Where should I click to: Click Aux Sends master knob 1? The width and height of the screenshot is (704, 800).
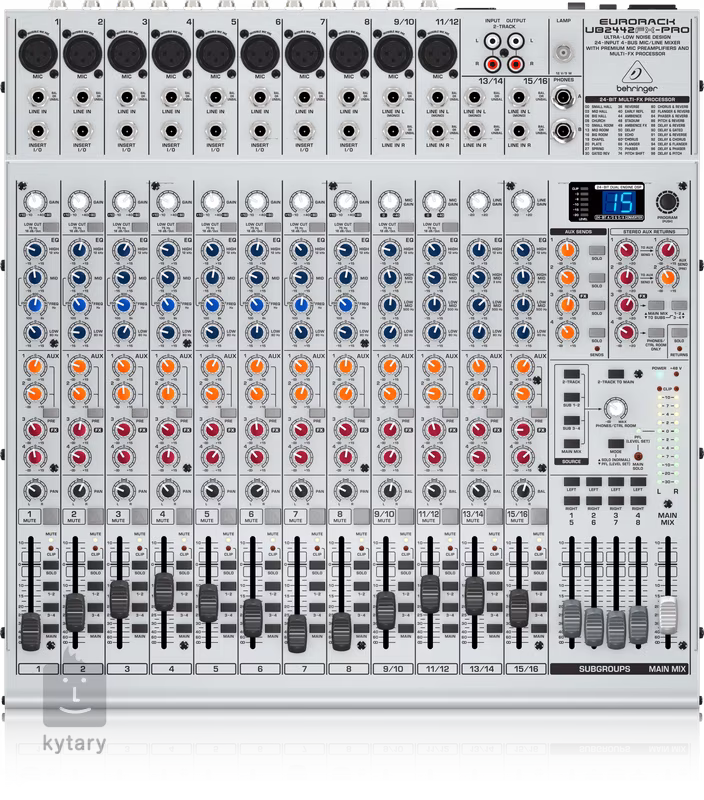[x=567, y=251]
